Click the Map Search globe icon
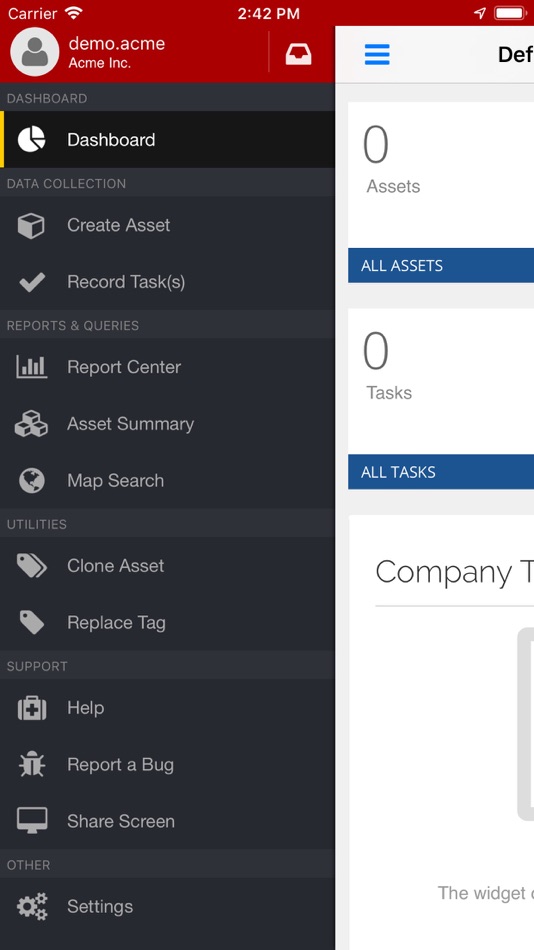Image resolution: width=534 pixels, height=950 pixels. coord(32,480)
